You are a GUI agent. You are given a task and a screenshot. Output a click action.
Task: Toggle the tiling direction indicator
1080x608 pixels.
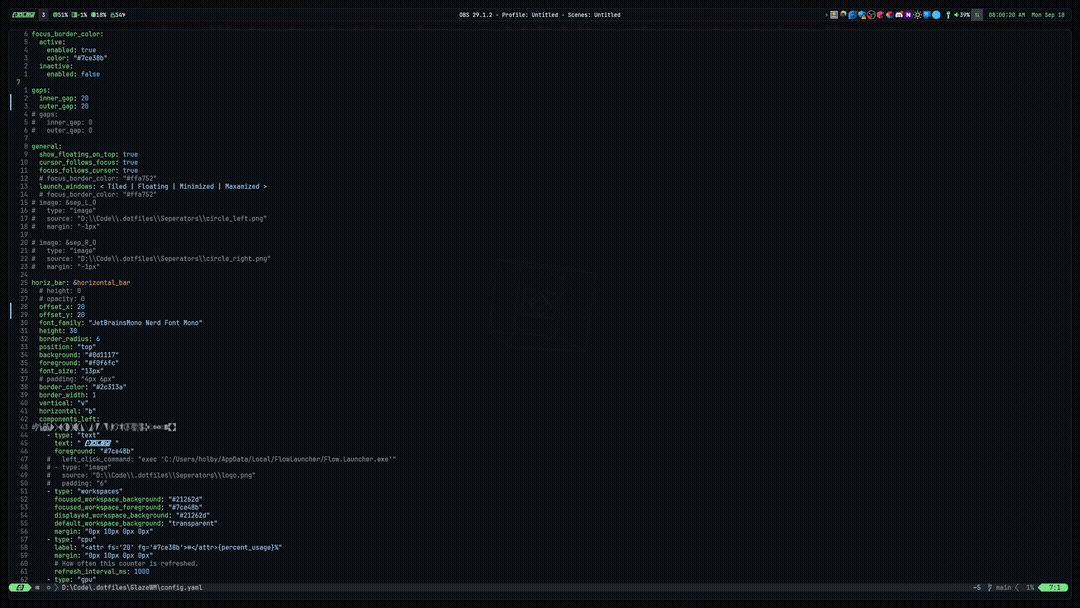tap(977, 15)
